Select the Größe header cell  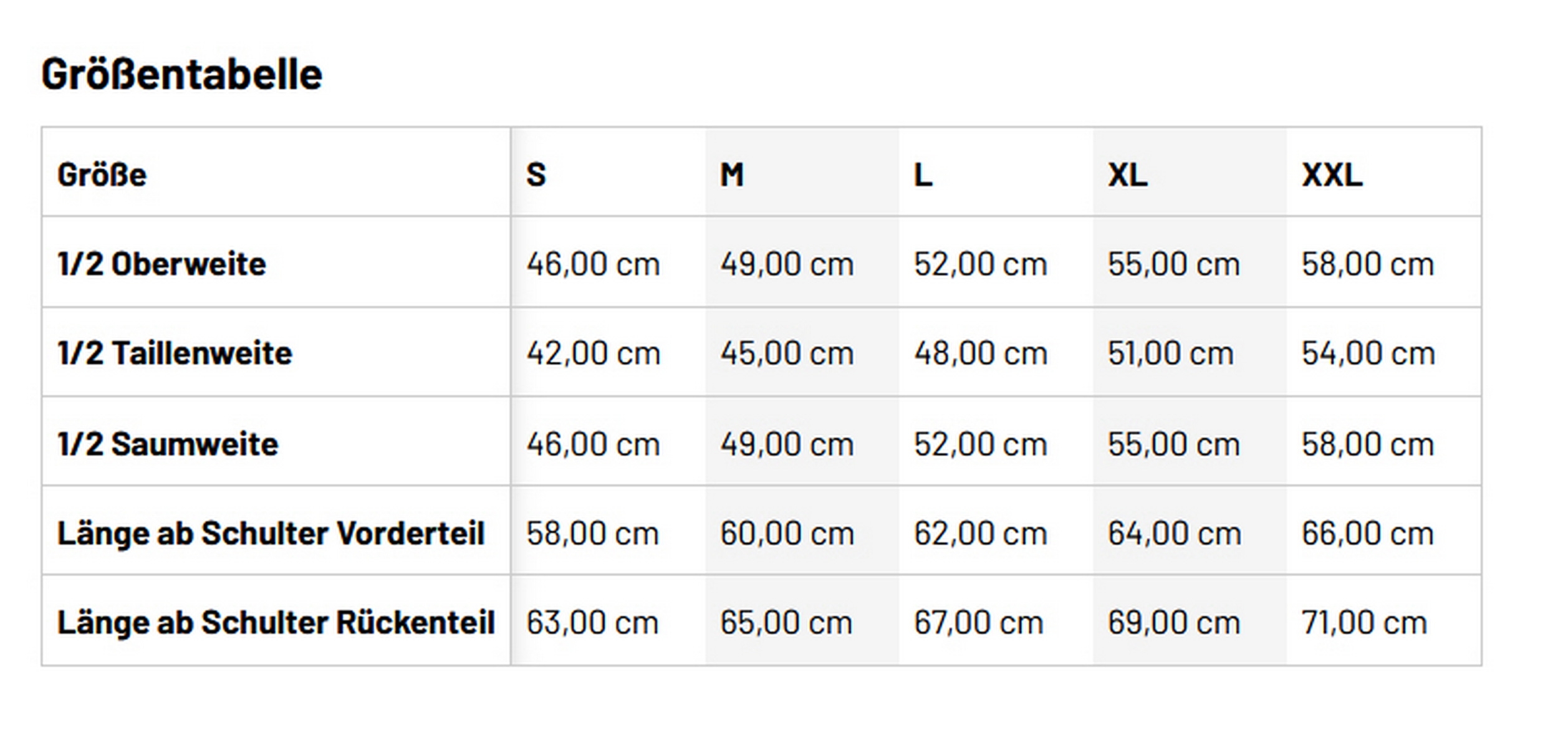point(102,175)
